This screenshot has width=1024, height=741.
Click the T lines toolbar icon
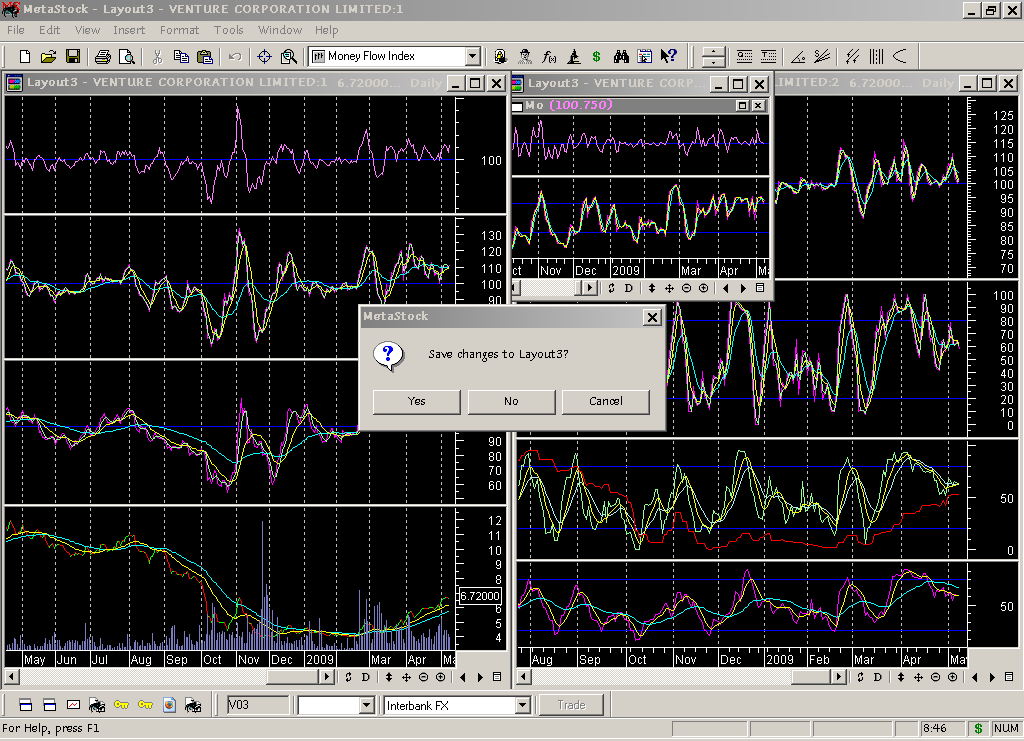[x=769, y=57]
